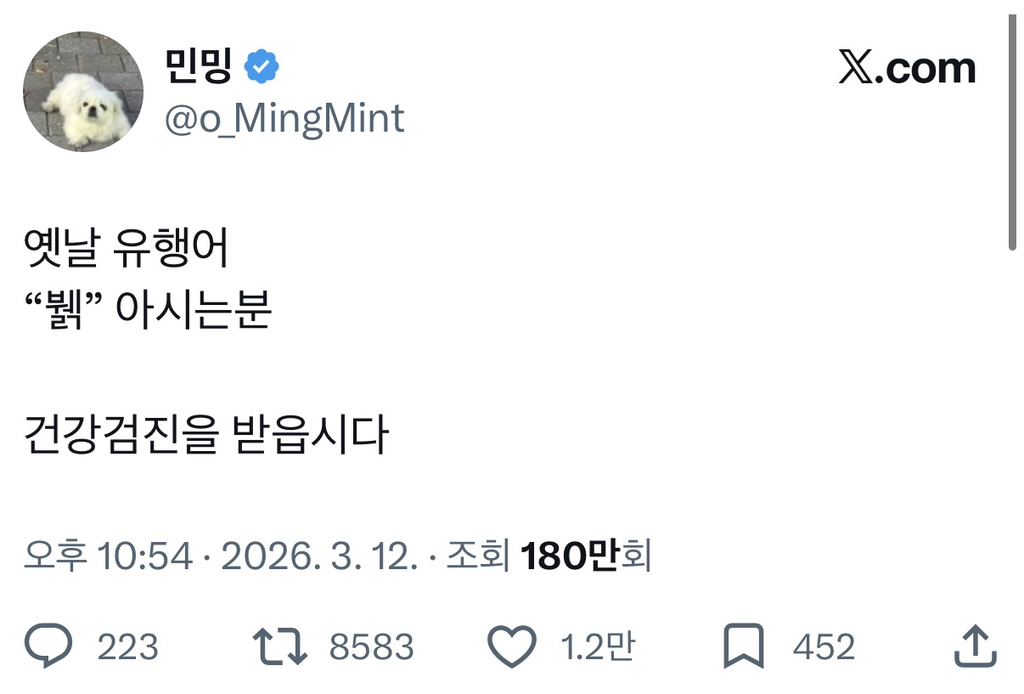Click the blue verified badge next to 민밍

[262, 68]
